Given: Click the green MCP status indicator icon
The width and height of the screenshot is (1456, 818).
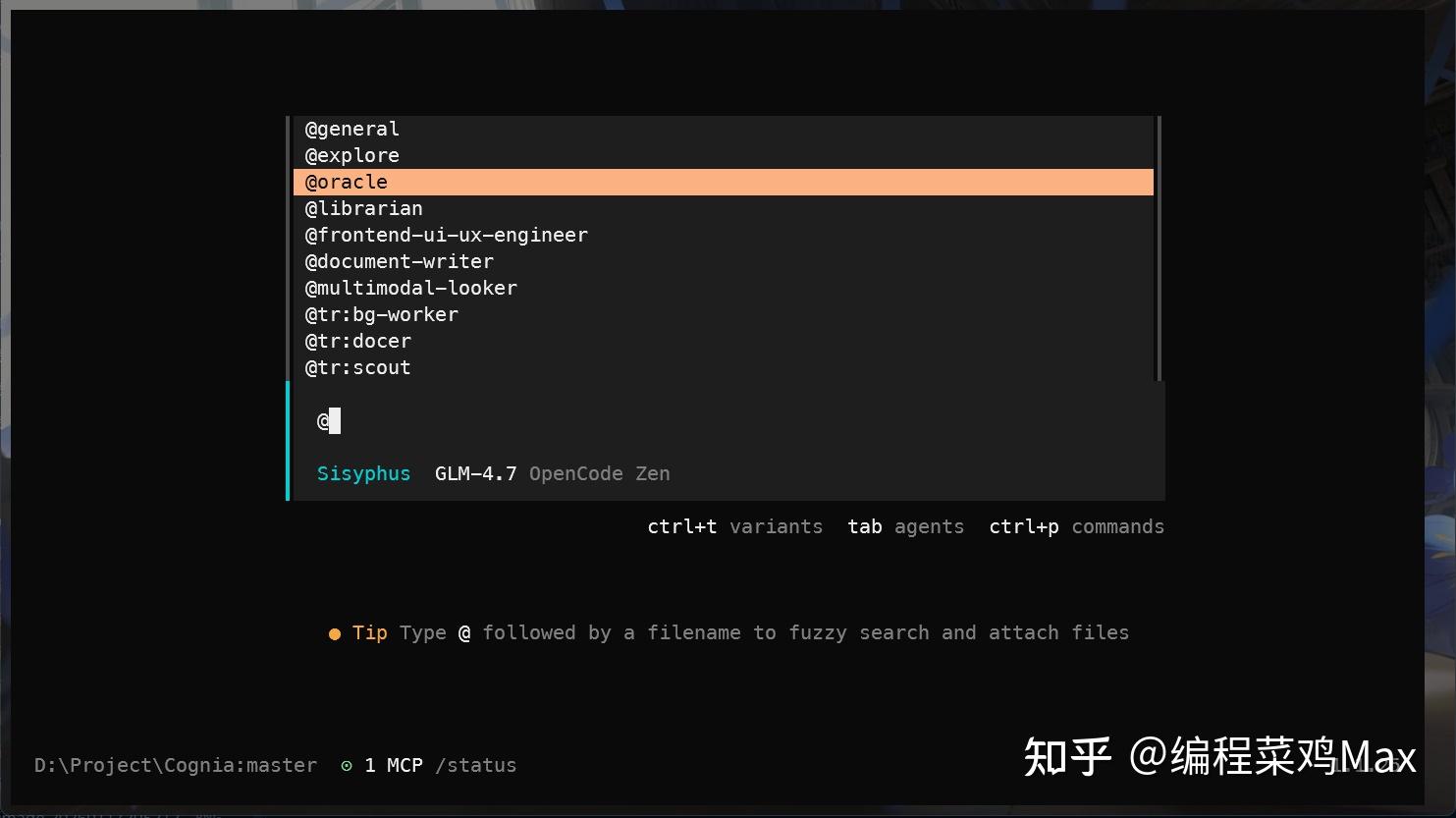Looking at the screenshot, I should point(347,766).
